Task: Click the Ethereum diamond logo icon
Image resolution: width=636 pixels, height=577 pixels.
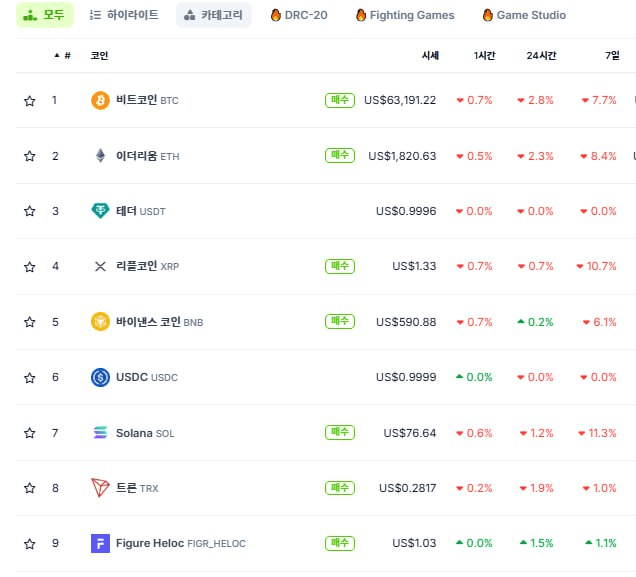Action: pos(100,156)
